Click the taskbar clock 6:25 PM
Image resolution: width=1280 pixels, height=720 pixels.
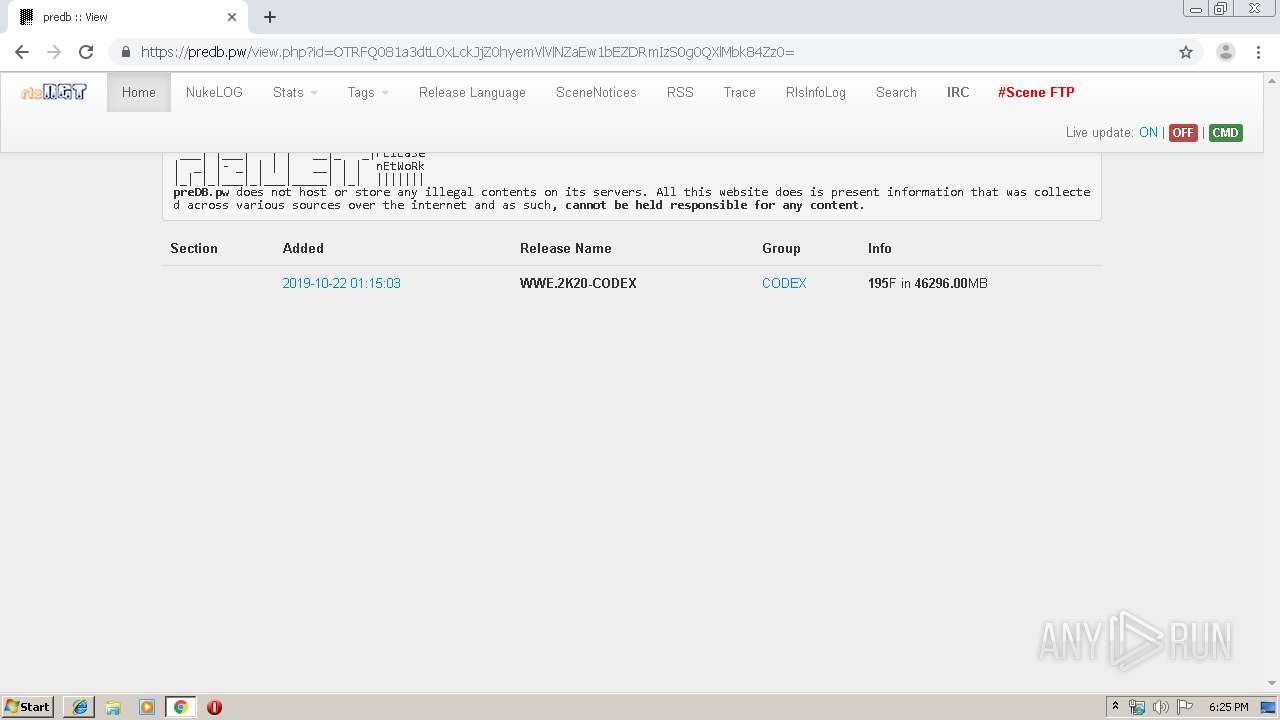point(1228,707)
